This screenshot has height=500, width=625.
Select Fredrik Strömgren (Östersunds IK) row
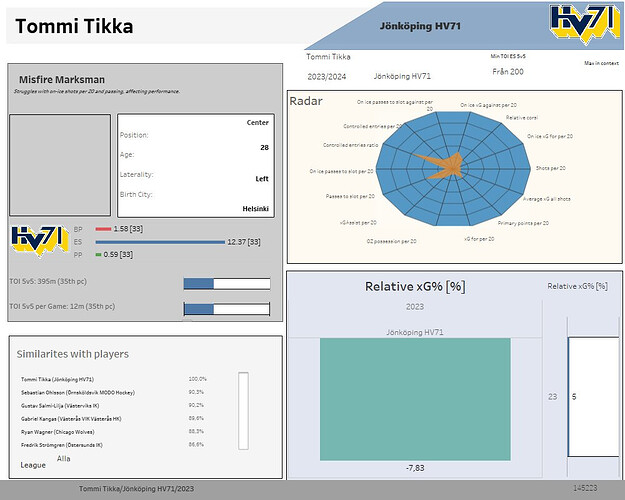tap(61, 445)
